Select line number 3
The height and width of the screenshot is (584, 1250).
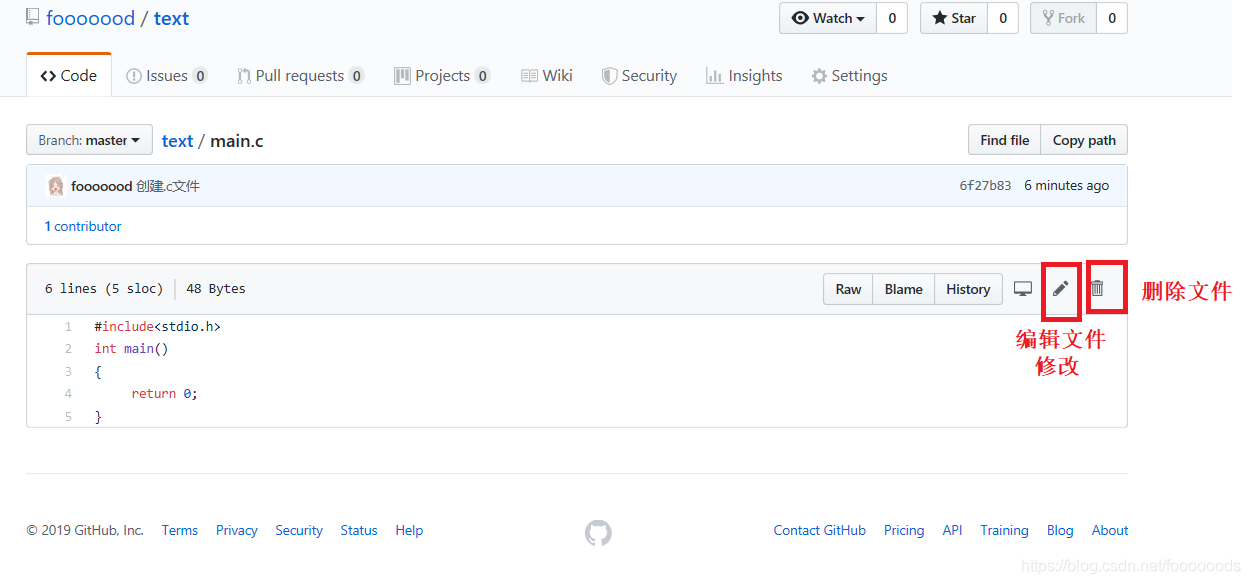pyautogui.click(x=68, y=371)
